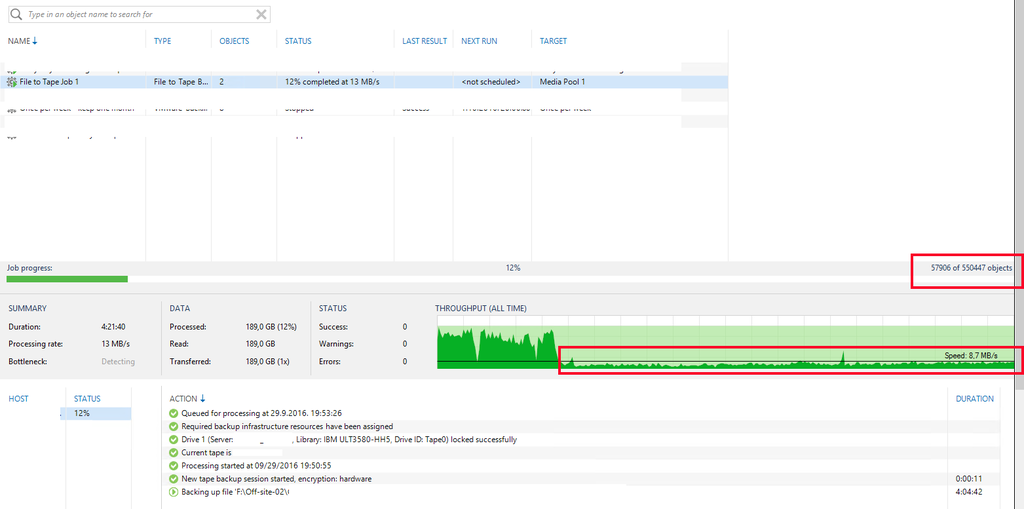The width and height of the screenshot is (1024, 509).
Task: Click the Duration value 4:21:40
Action: tap(114, 327)
